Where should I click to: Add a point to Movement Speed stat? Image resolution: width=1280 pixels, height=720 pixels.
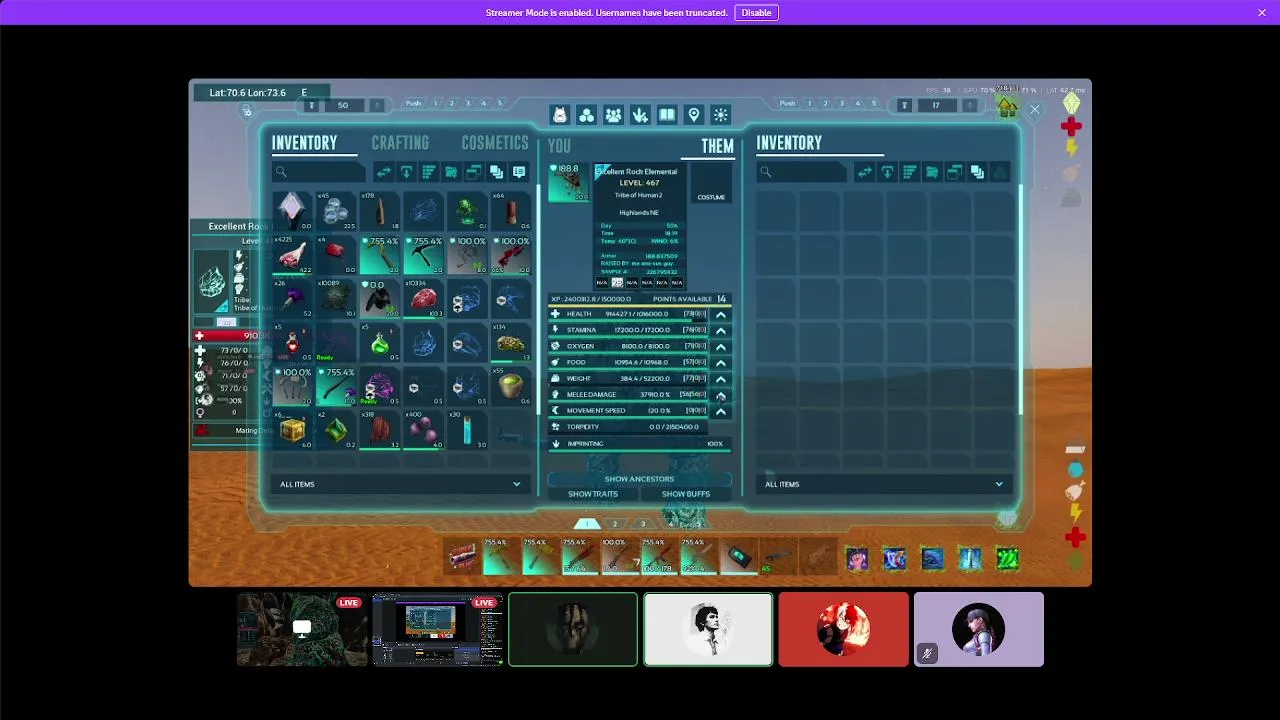(x=720, y=411)
